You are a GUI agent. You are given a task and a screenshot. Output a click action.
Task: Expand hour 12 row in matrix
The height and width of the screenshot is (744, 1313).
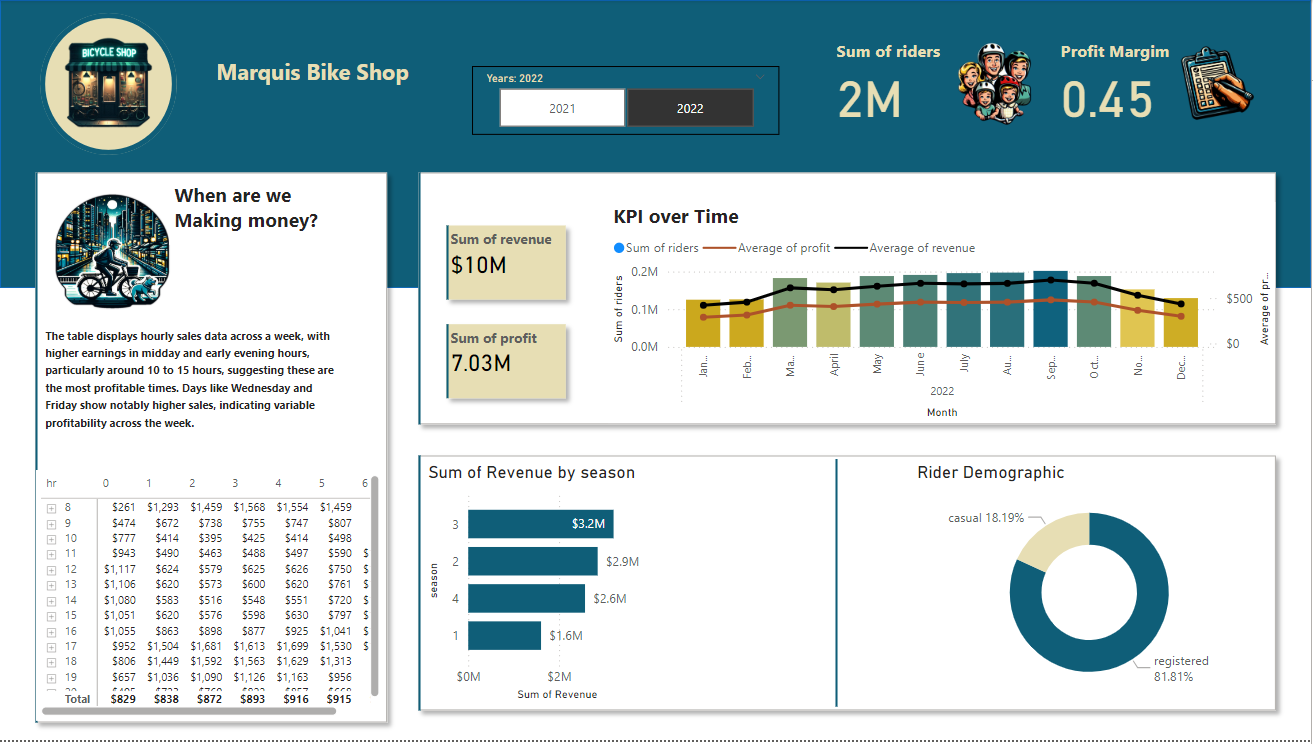point(51,569)
